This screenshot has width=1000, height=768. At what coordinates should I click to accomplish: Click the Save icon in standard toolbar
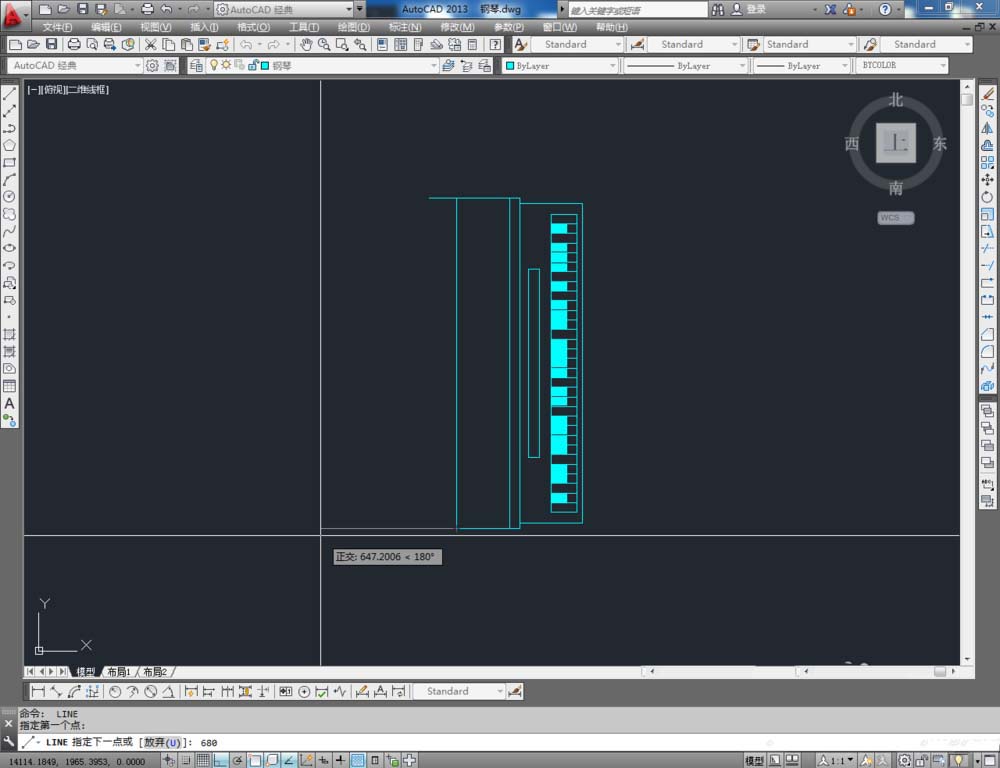click(52, 44)
